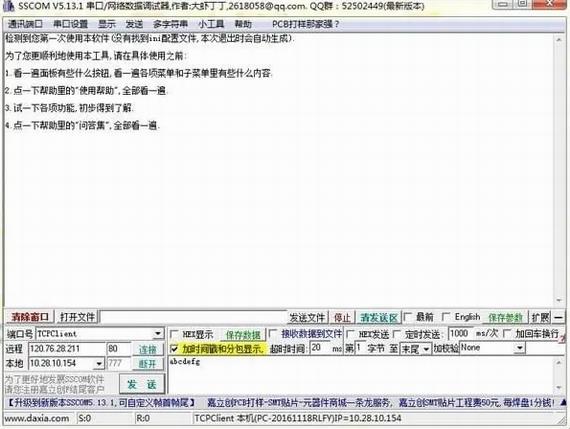Open www.daxia.com link in status bar
This screenshot has height=429, width=570.
point(37,418)
